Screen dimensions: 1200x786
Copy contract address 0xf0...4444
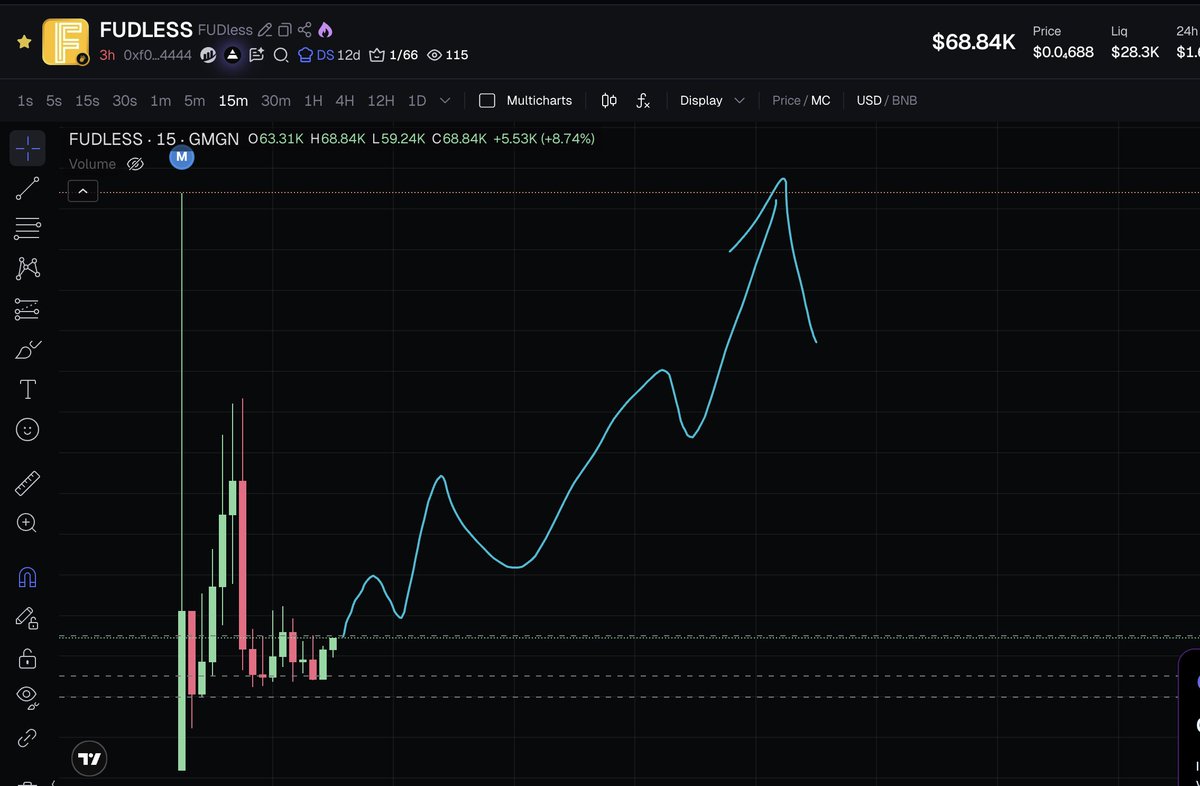point(157,55)
